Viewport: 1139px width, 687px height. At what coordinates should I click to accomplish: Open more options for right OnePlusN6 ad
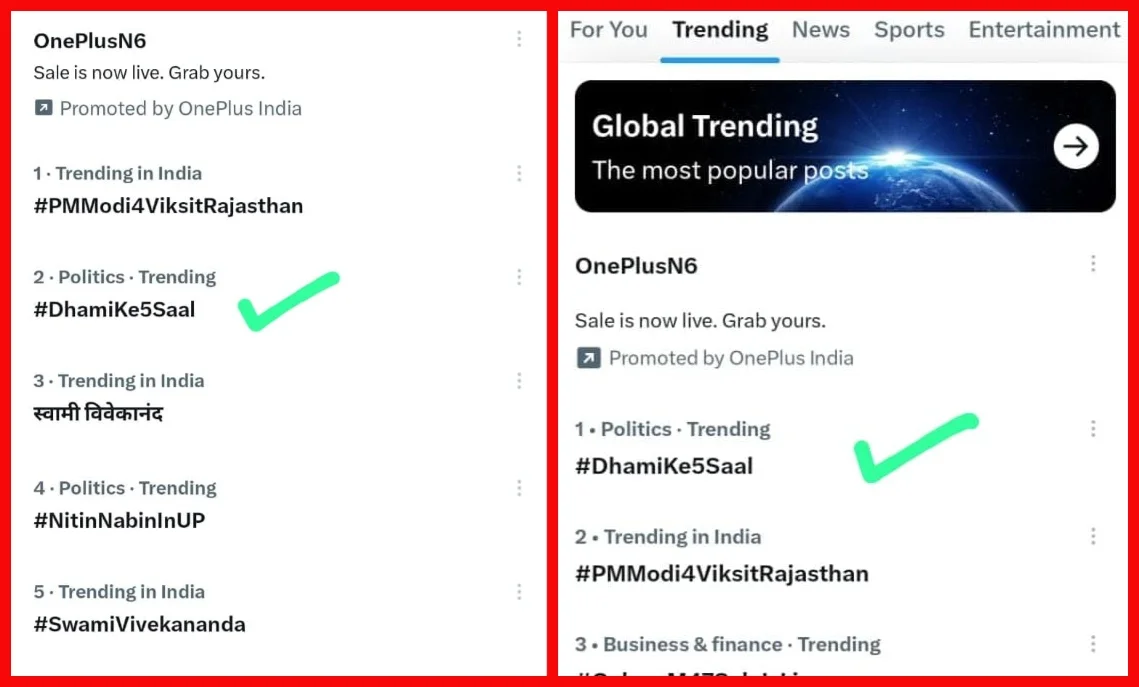[x=1093, y=264]
